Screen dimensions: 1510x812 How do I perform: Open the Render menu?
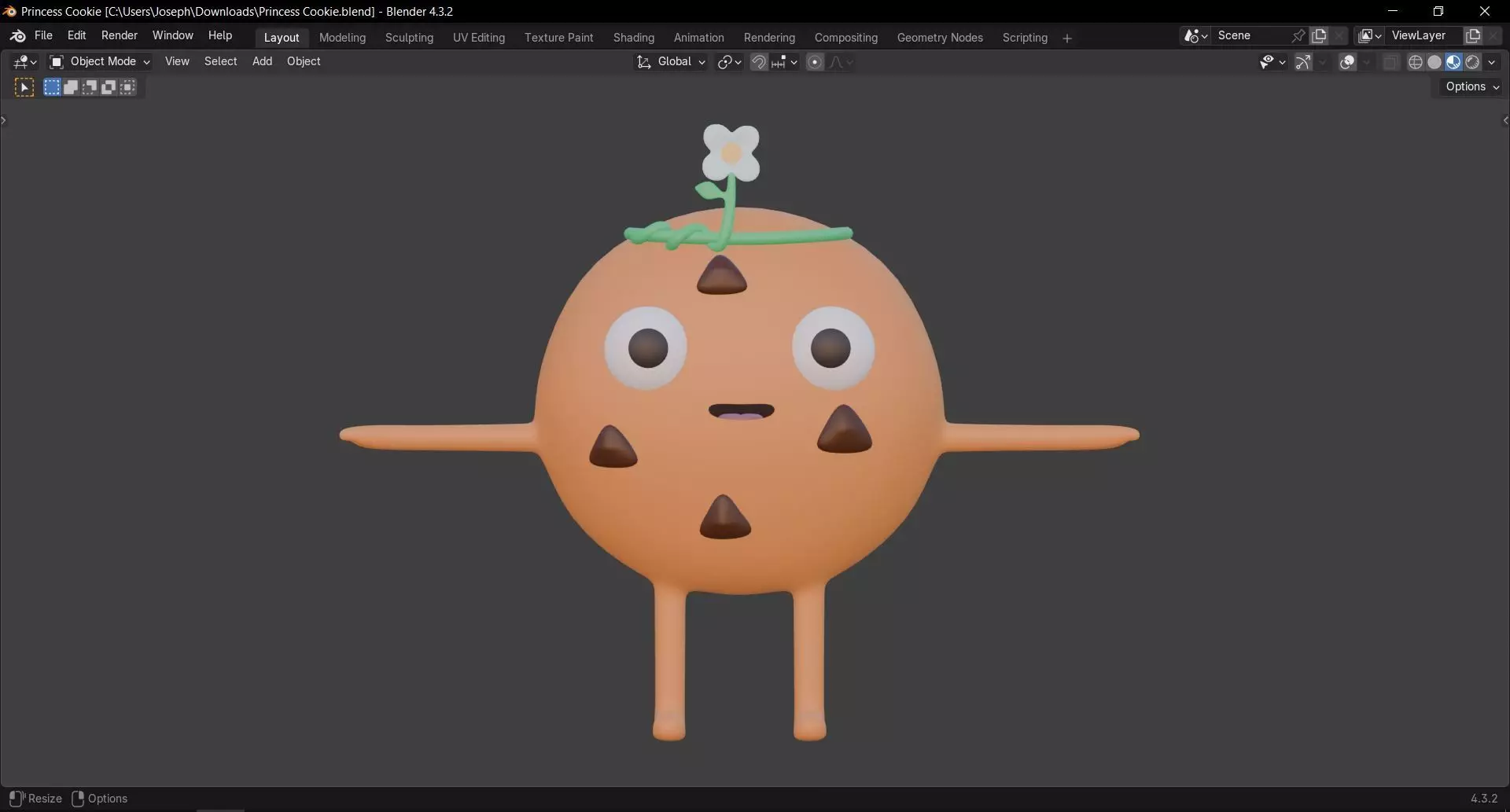pos(119,36)
